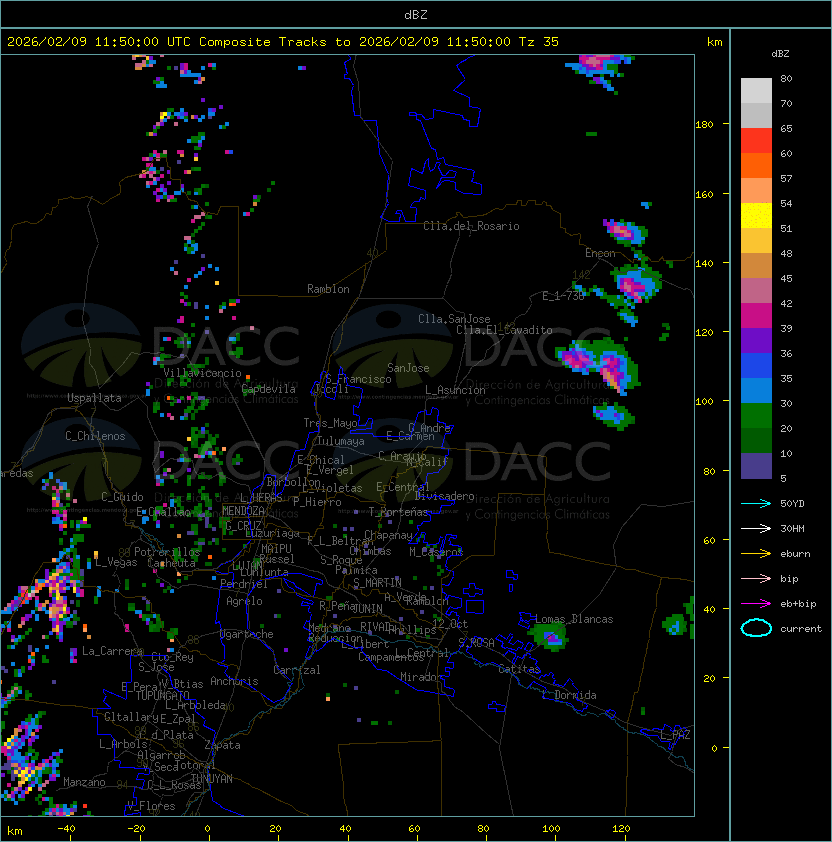Screen dimensions: 832x842
Task: Click the Carrizal map label
Action: coord(296,670)
